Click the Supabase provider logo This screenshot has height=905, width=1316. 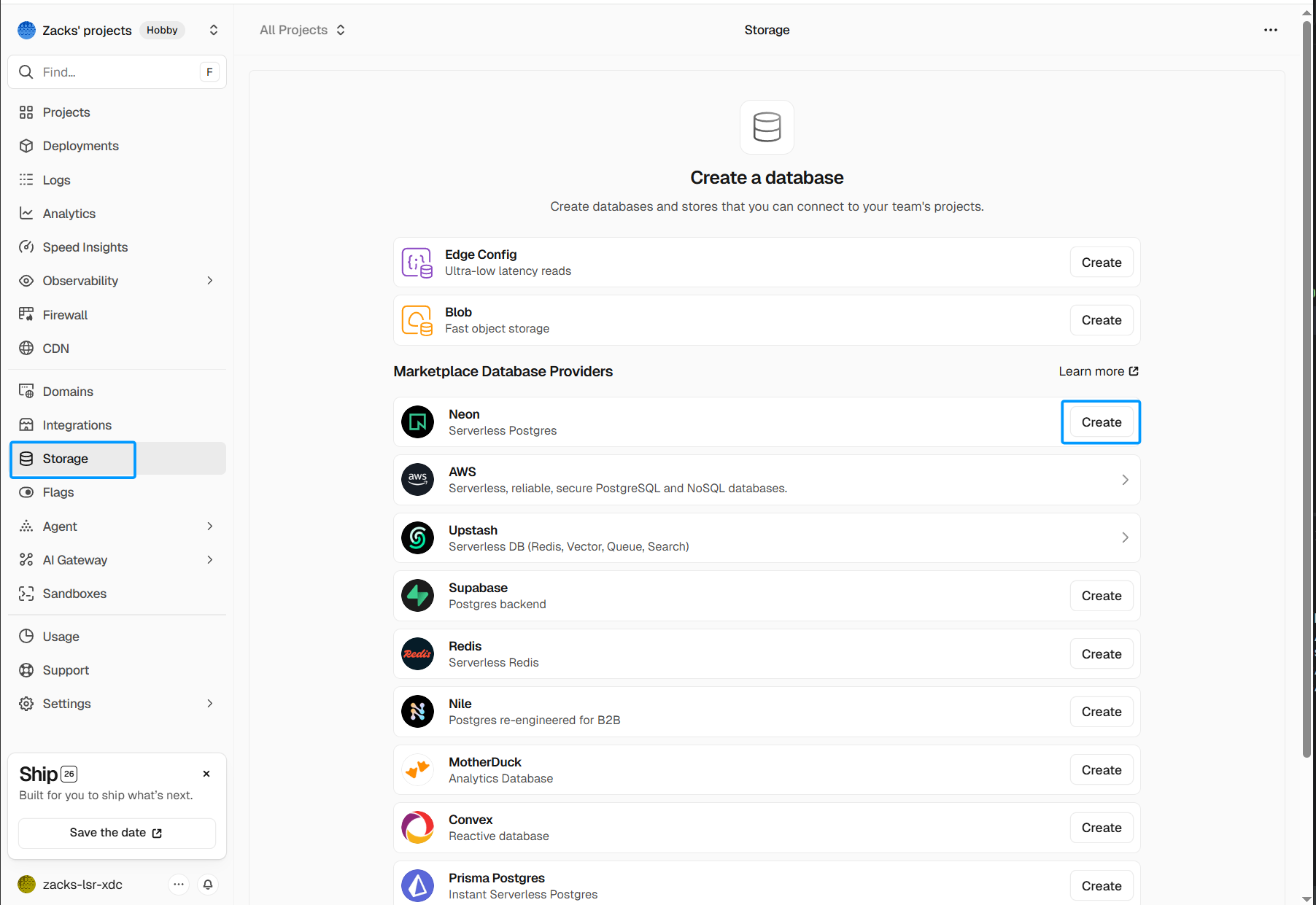click(x=418, y=596)
